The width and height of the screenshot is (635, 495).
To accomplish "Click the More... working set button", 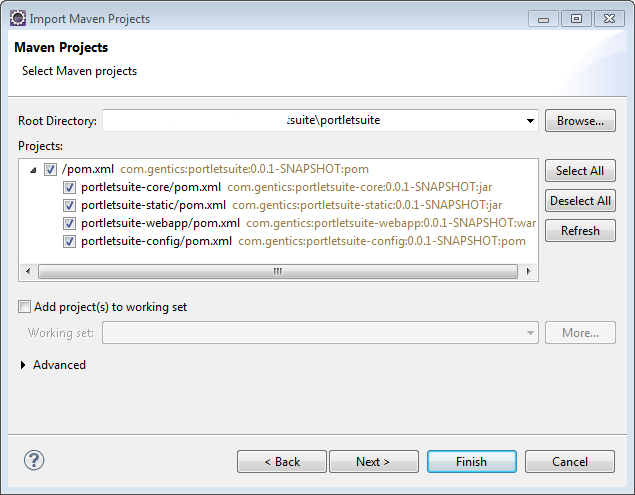I will tap(580, 333).
